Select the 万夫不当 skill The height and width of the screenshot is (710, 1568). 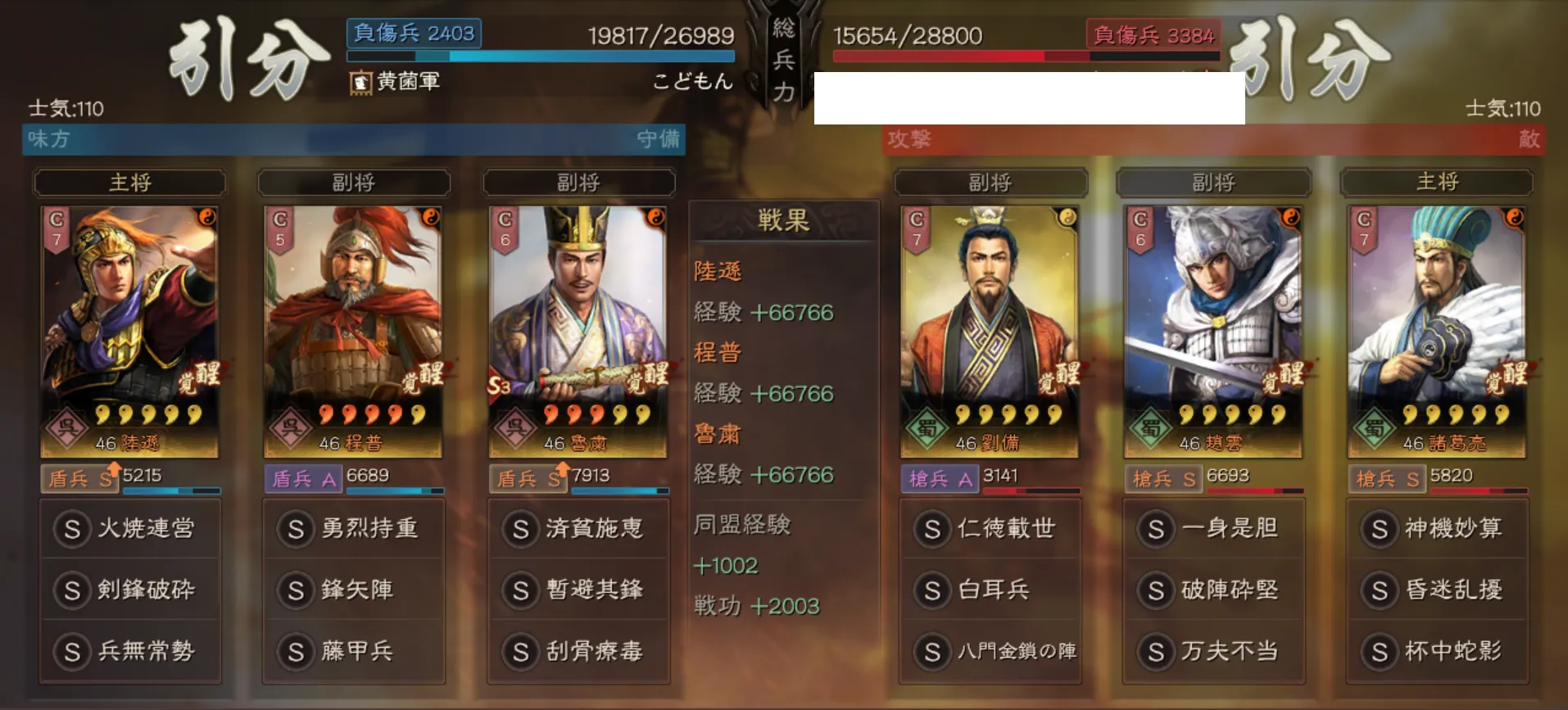1213,651
